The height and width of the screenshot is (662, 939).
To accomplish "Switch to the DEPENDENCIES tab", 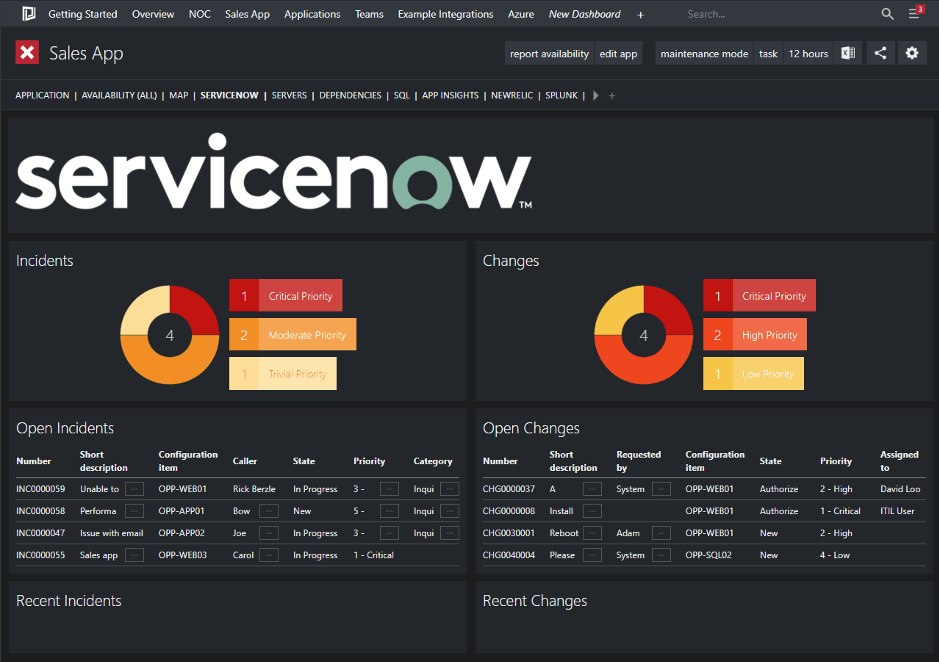I will (350, 95).
